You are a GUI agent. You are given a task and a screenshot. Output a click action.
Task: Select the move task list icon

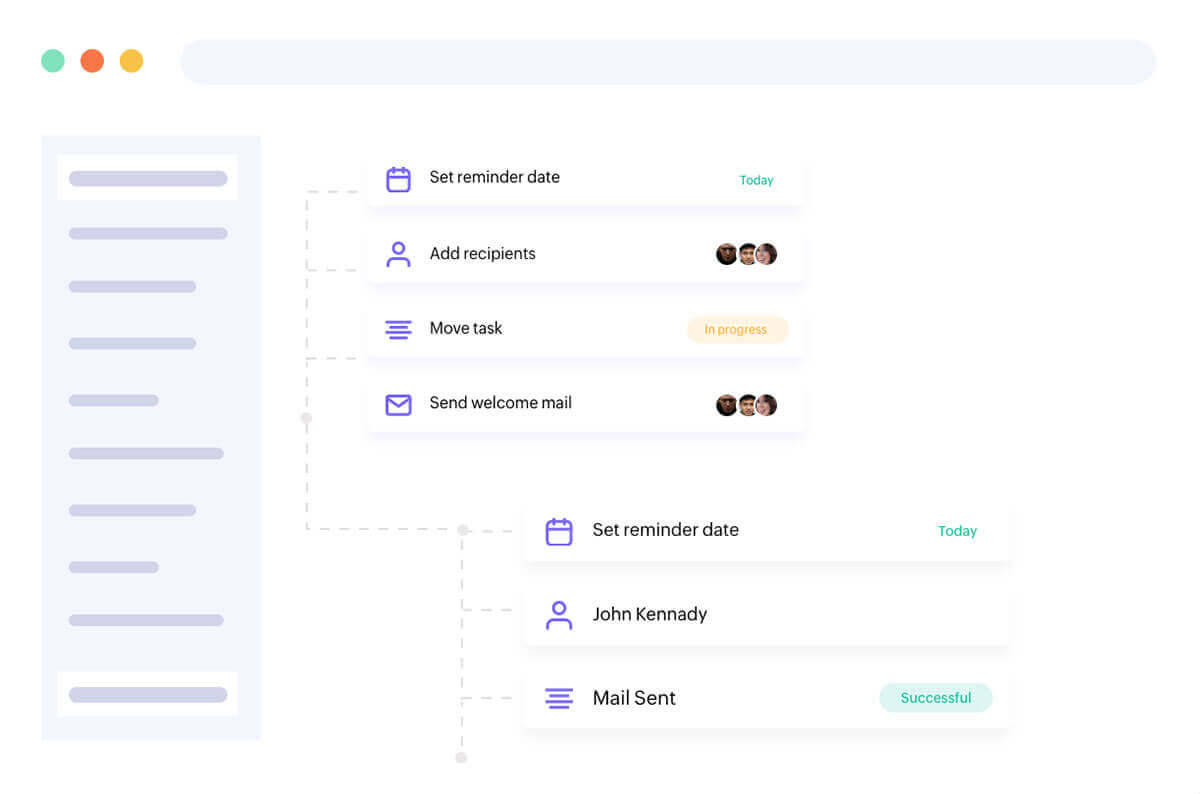point(398,328)
